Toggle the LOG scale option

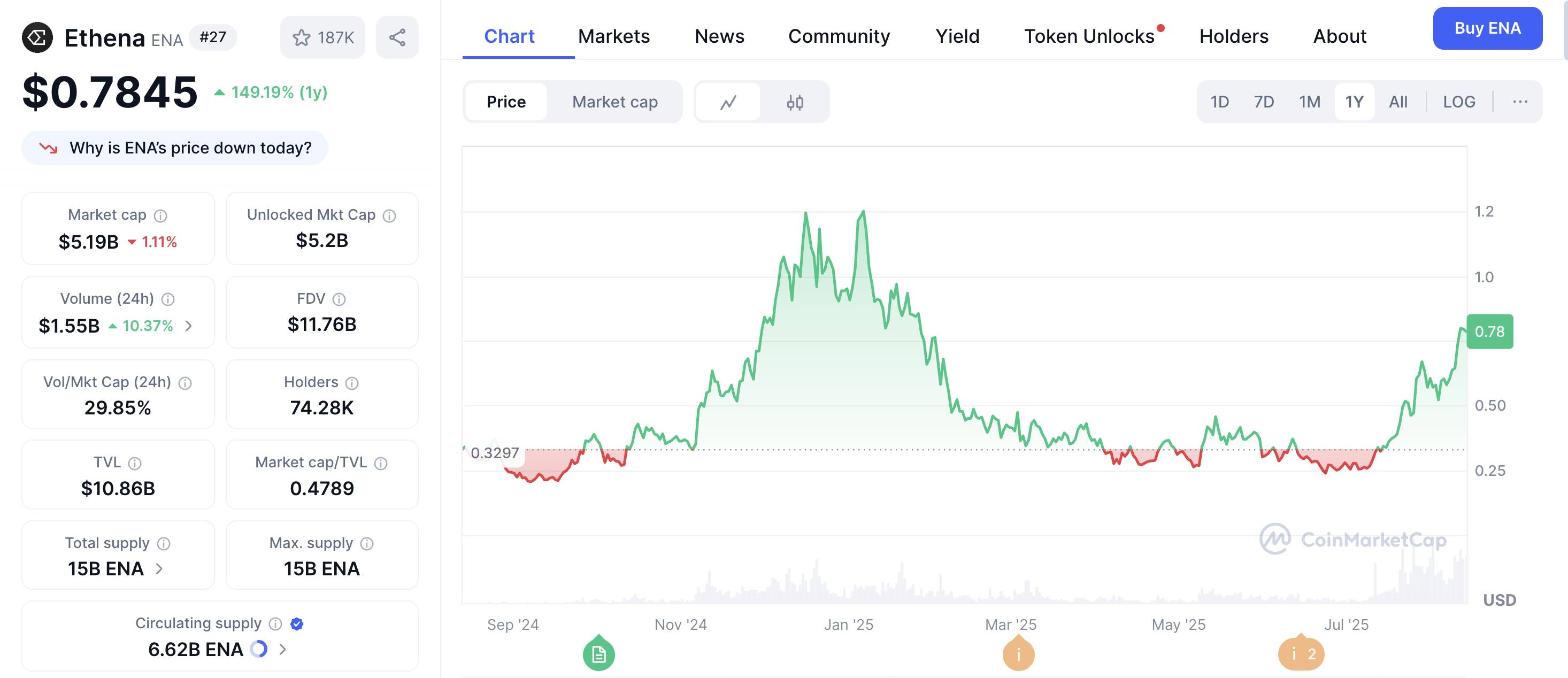(x=1458, y=102)
